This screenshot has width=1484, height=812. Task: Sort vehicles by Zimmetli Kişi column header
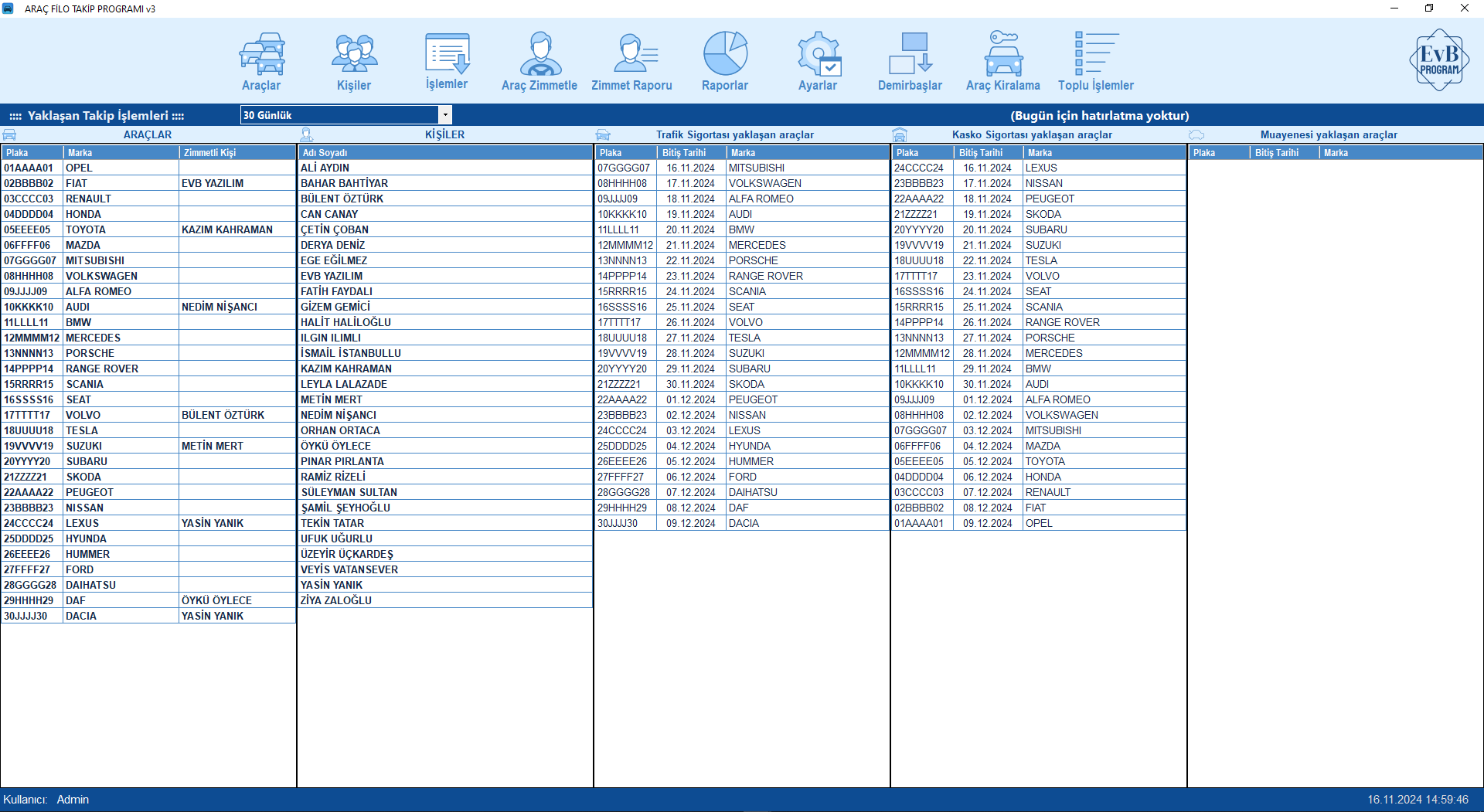tap(237, 153)
